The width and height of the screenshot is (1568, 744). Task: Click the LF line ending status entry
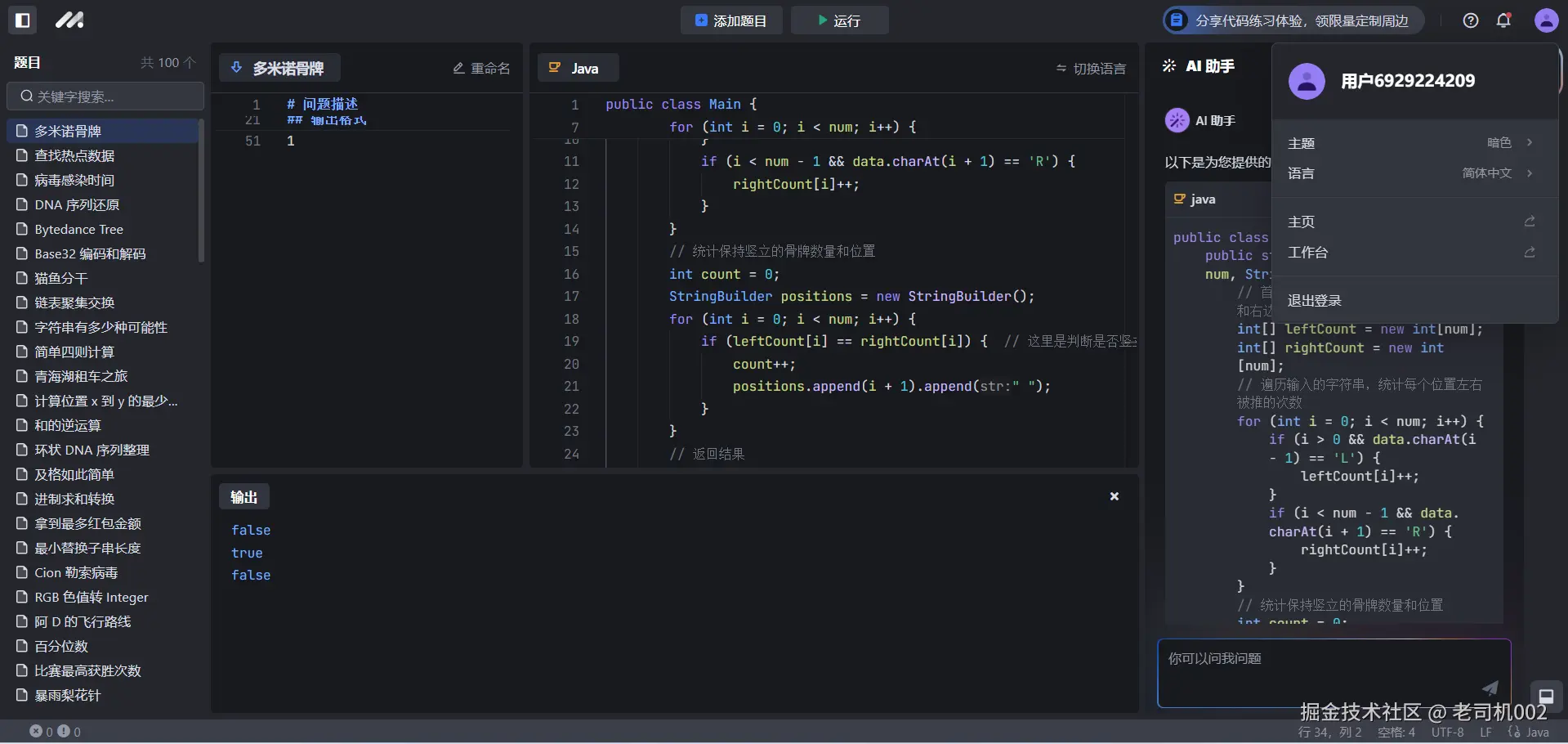tap(1485, 732)
